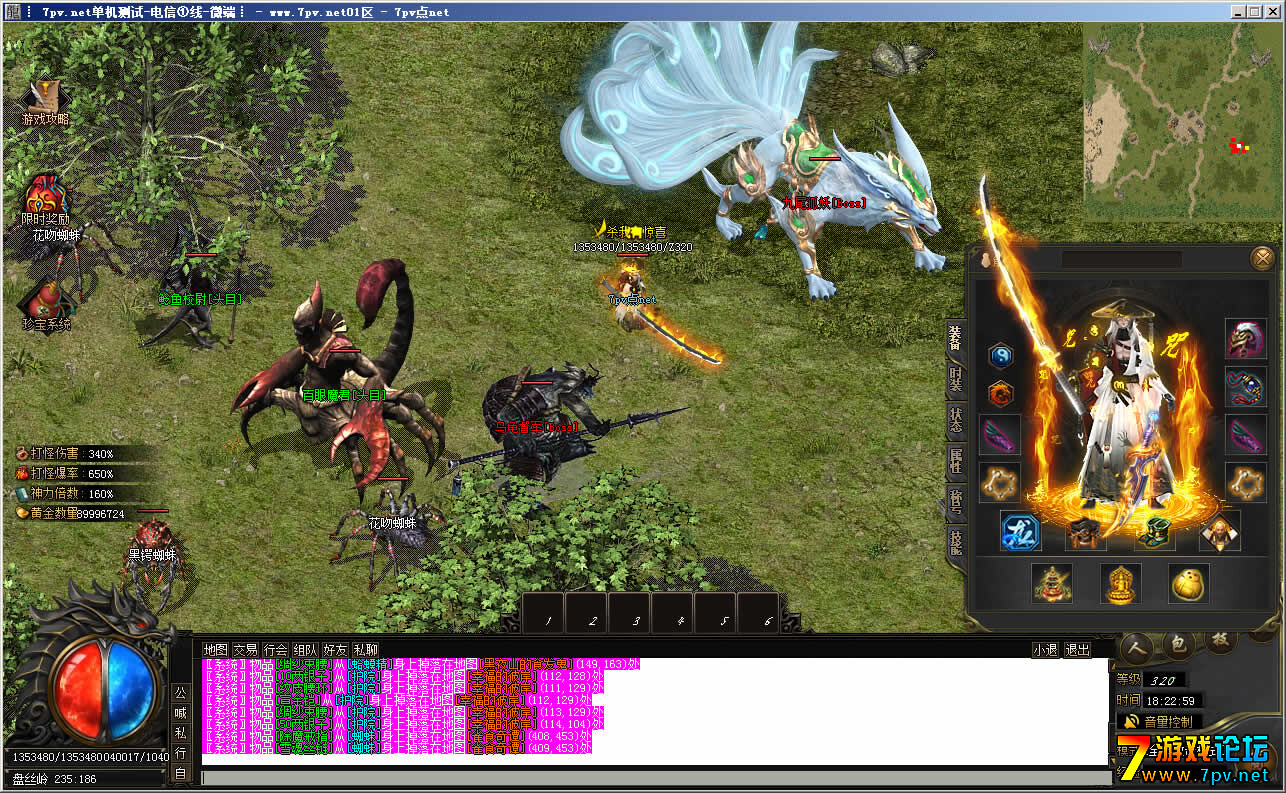
Task: Click the blue 龙 rune slot
Action: tap(1021, 531)
